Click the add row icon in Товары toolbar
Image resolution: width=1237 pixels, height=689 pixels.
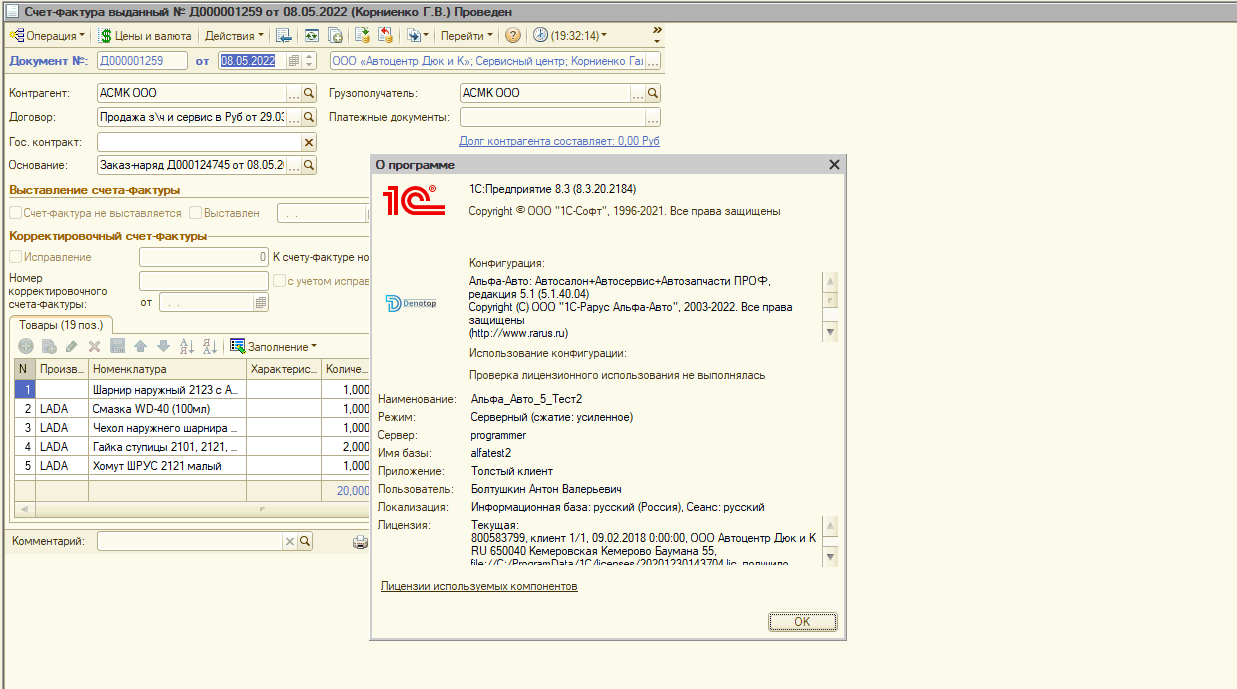tap(26, 346)
